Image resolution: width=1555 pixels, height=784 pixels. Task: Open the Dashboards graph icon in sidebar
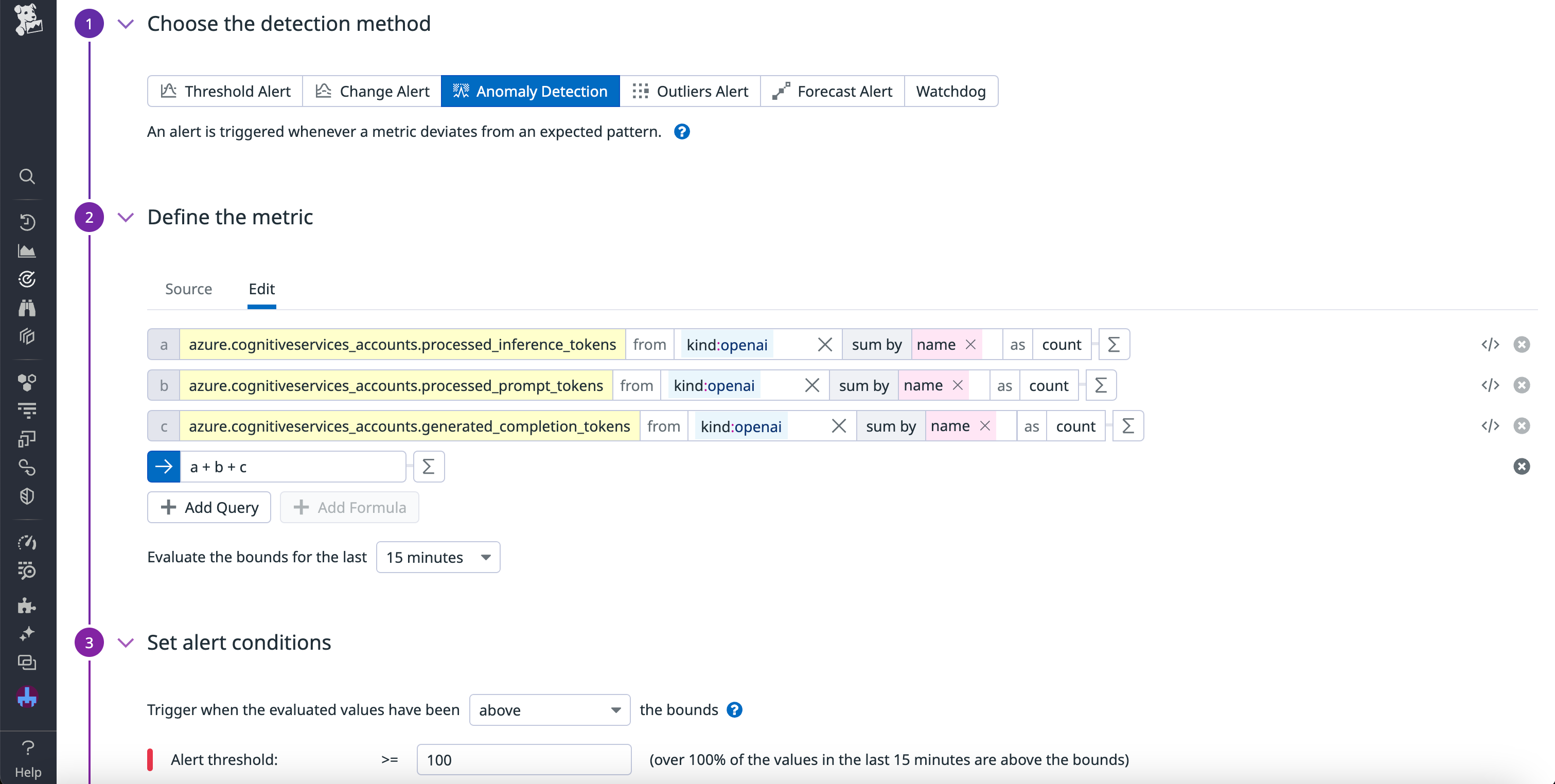(27, 251)
